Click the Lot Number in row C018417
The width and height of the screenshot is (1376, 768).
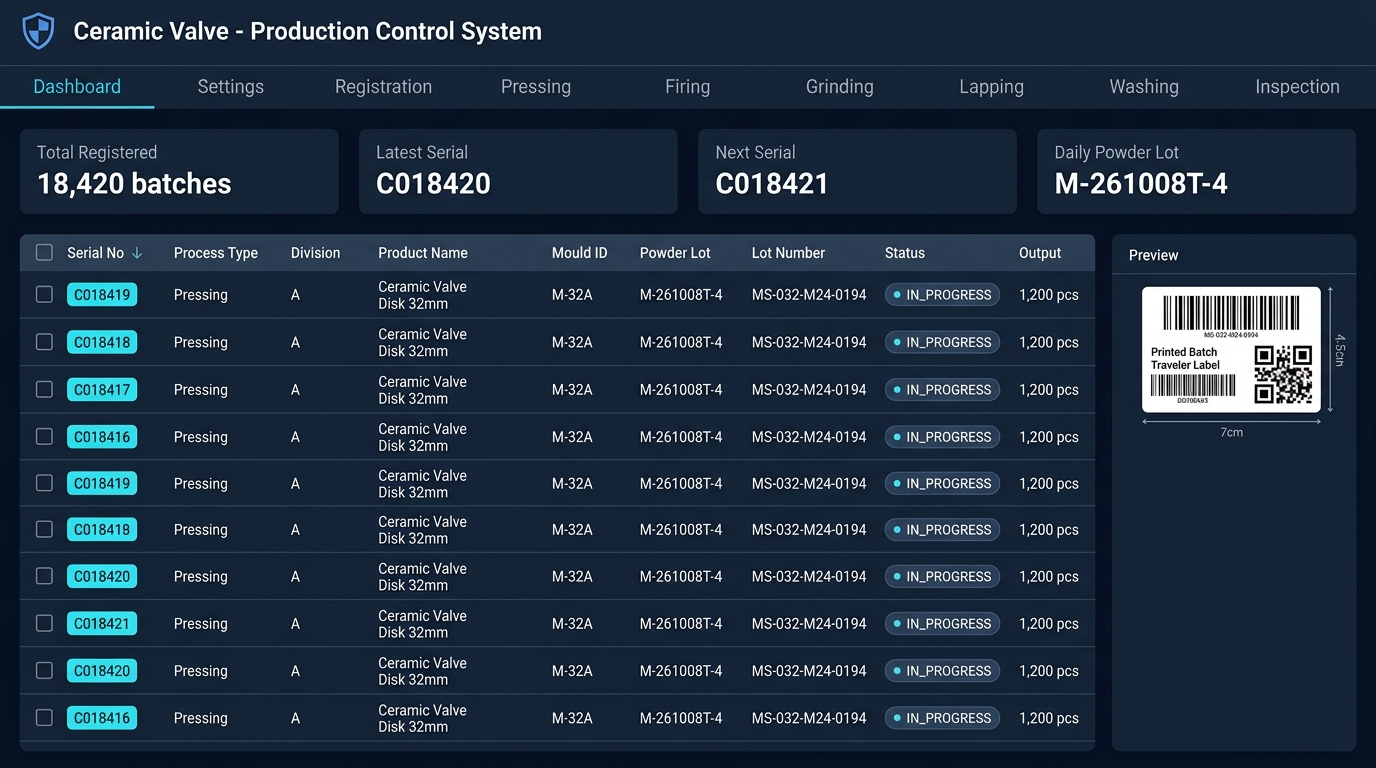tap(809, 390)
